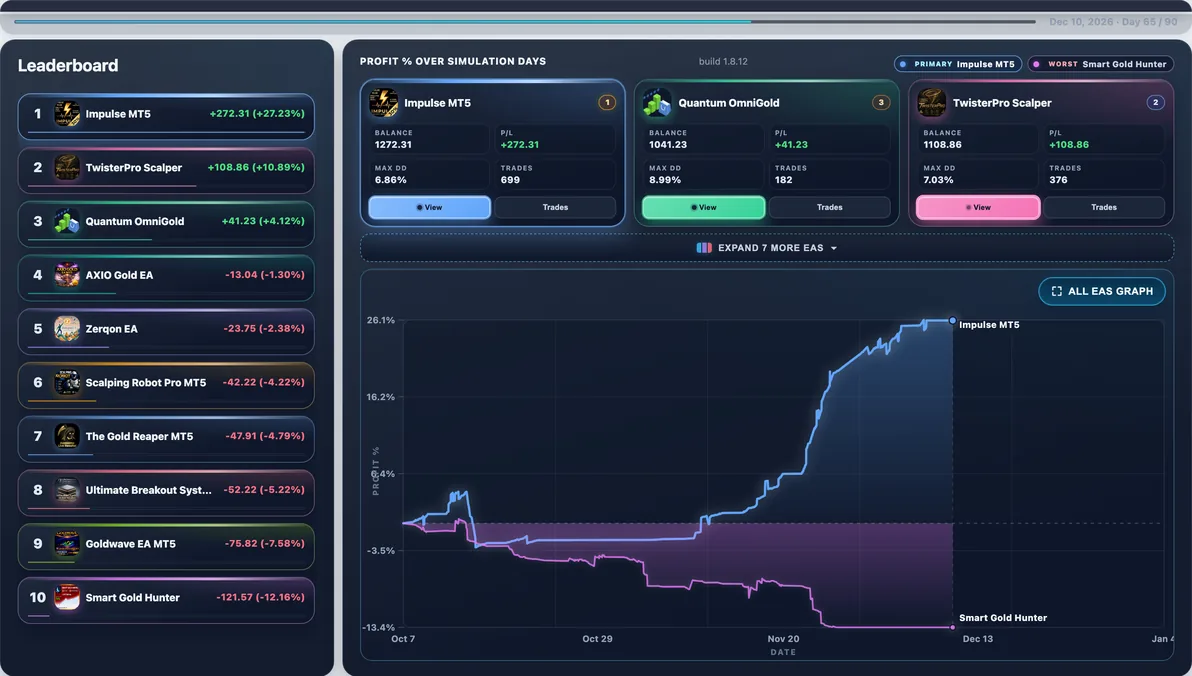Click the Oct 29 date axis label
Viewport: 1192px width, 676px height.
pyautogui.click(x=598, y=639)
